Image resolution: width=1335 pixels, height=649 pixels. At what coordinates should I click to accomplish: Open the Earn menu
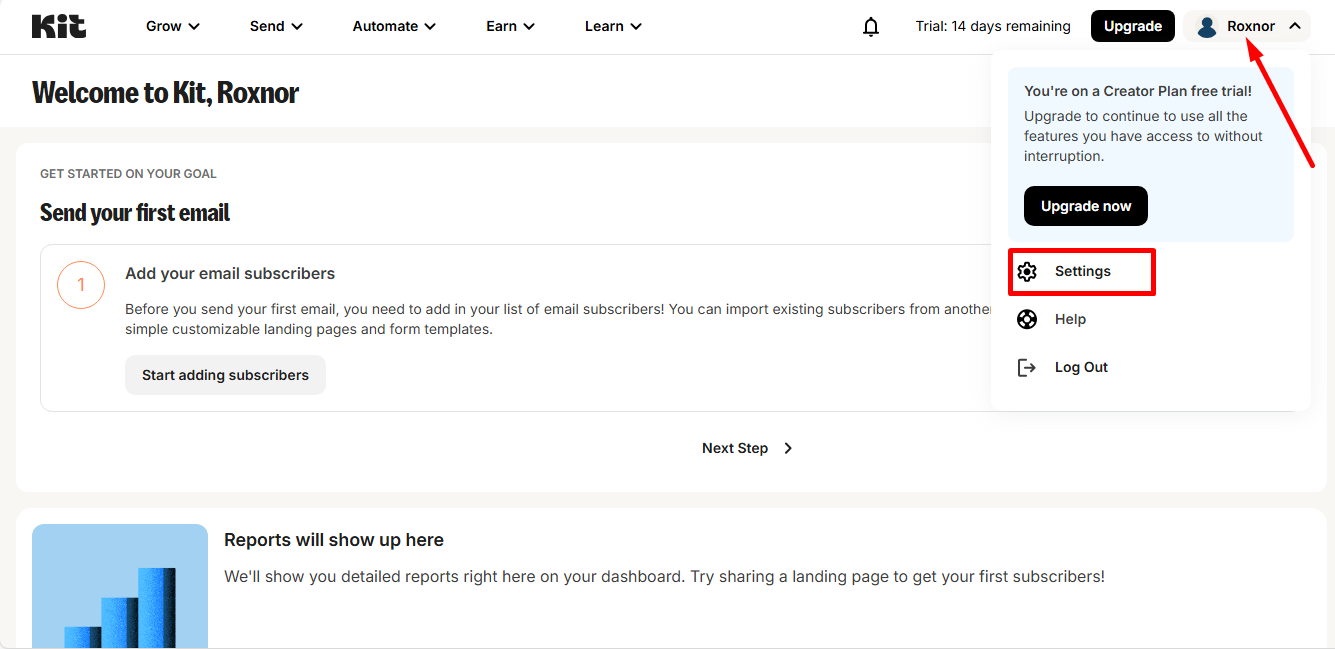[x=510, y=26]
